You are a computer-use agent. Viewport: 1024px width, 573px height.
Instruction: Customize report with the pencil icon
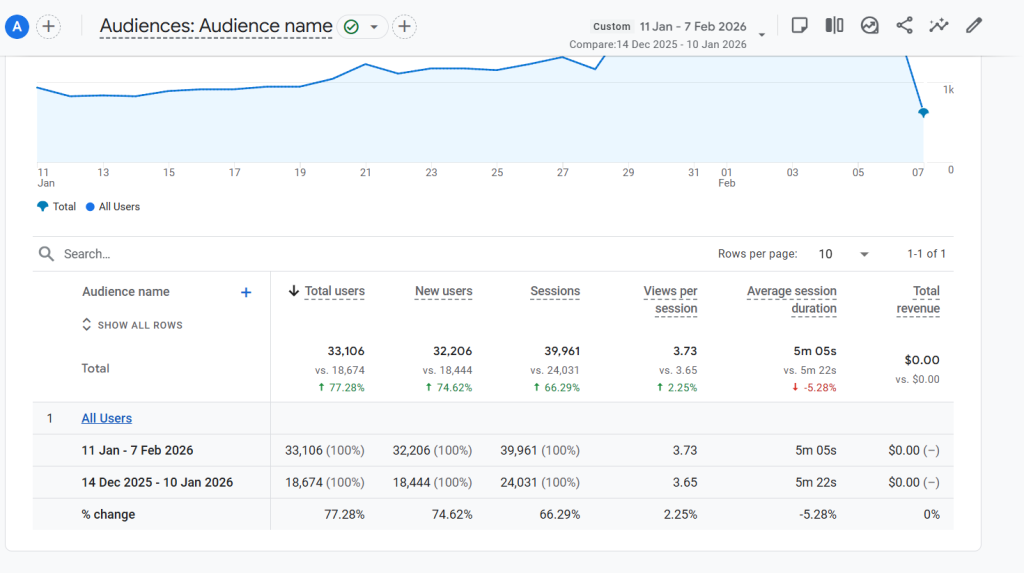pyautogui.click(x=973, y=26)
